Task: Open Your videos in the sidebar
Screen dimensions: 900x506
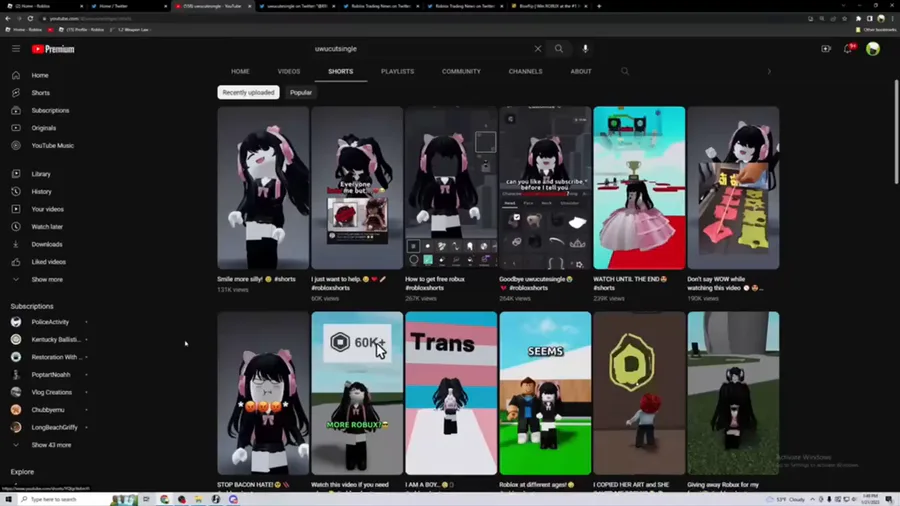Action: (x=47, y=209)
